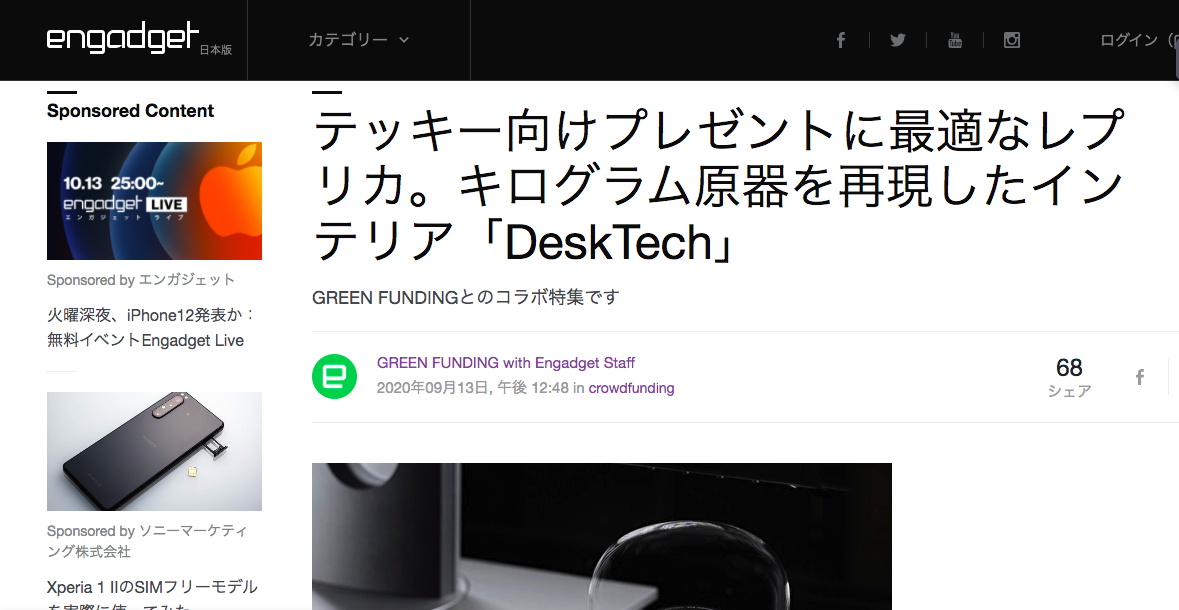Image resolution: width=1179 pixels, height=610 pixels.
Task: Click Sponsored by エンガジェット label
Action: [141, 280]
